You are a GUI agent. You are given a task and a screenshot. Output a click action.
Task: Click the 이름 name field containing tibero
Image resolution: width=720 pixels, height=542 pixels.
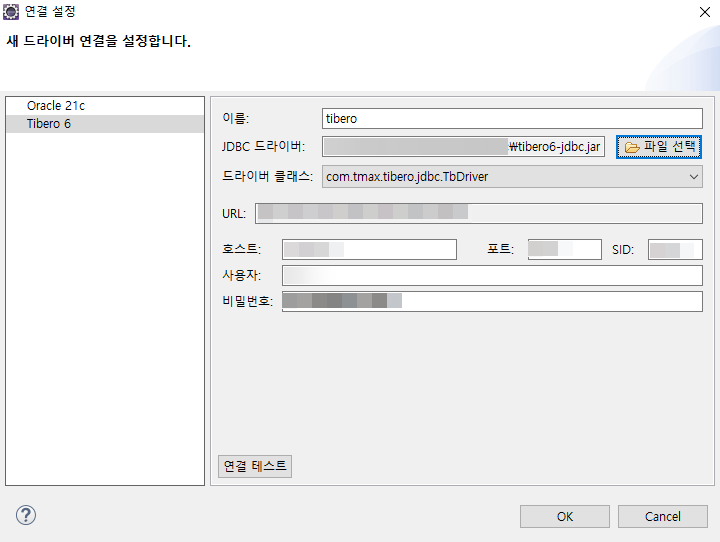512,119
